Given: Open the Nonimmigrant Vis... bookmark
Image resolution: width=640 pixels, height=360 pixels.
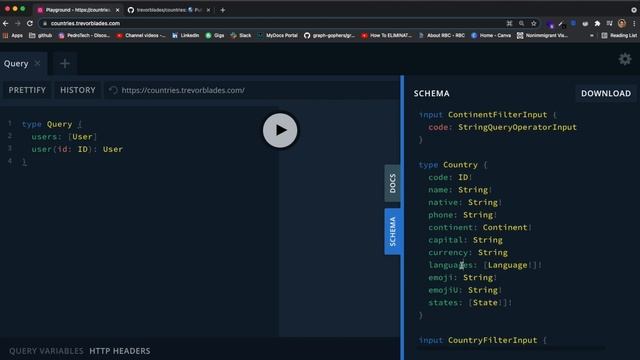Looking at the screenshot, I should (542, 36).
